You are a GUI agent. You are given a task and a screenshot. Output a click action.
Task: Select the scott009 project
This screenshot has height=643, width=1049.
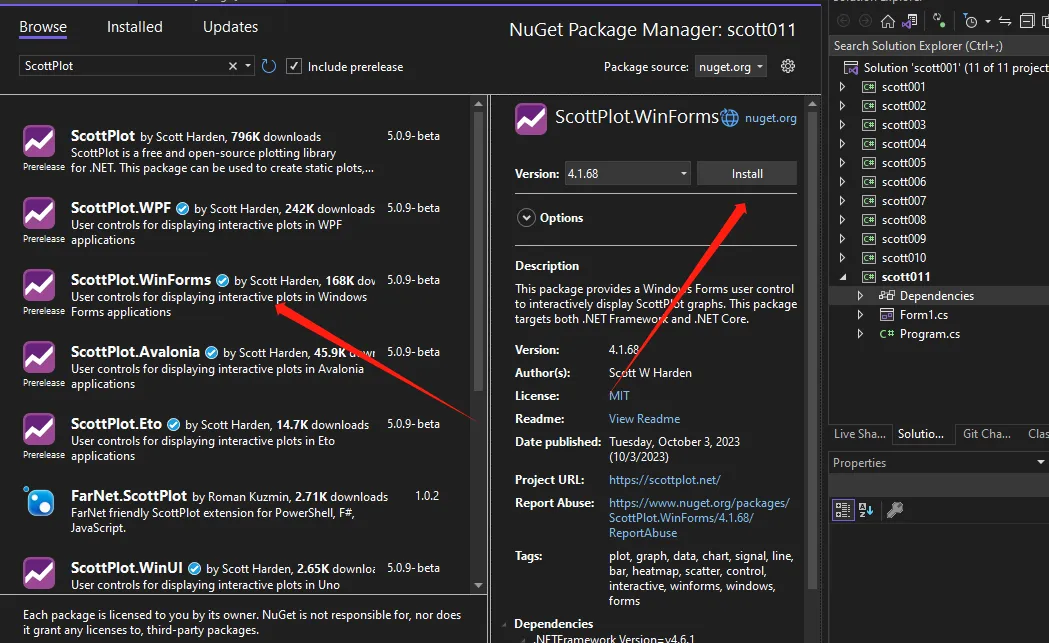(x=903, y=239)
